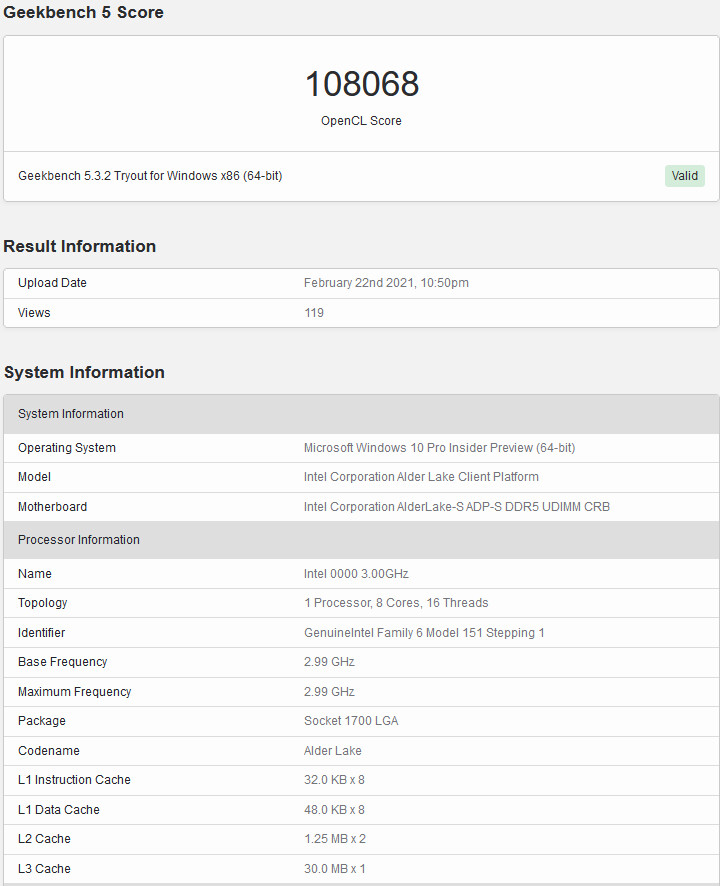Click the L1 Data Cache label
The width and height of the screenshot is (720, 886).
coord(59,810)
